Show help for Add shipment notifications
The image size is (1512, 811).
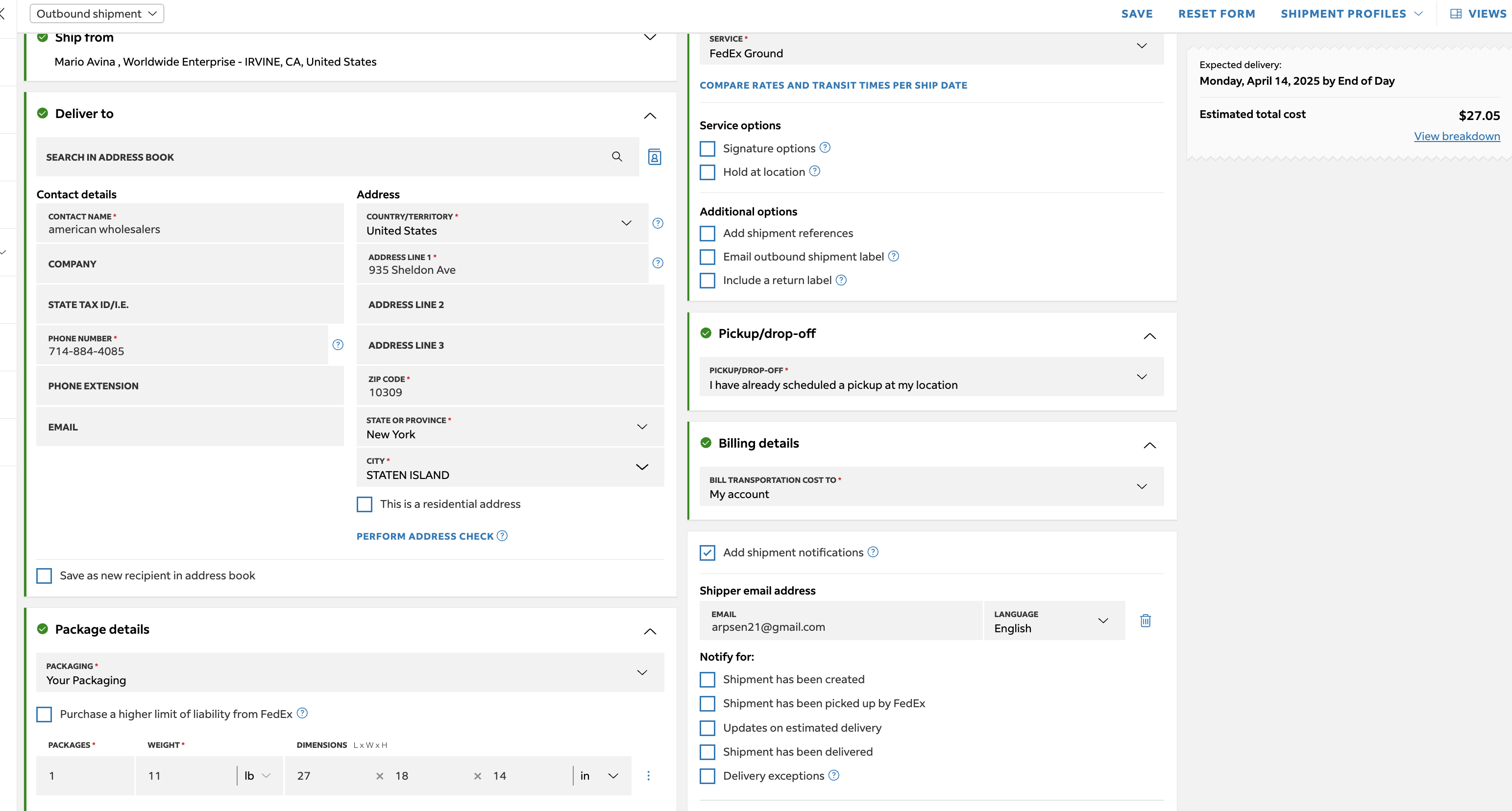[874, 552]
